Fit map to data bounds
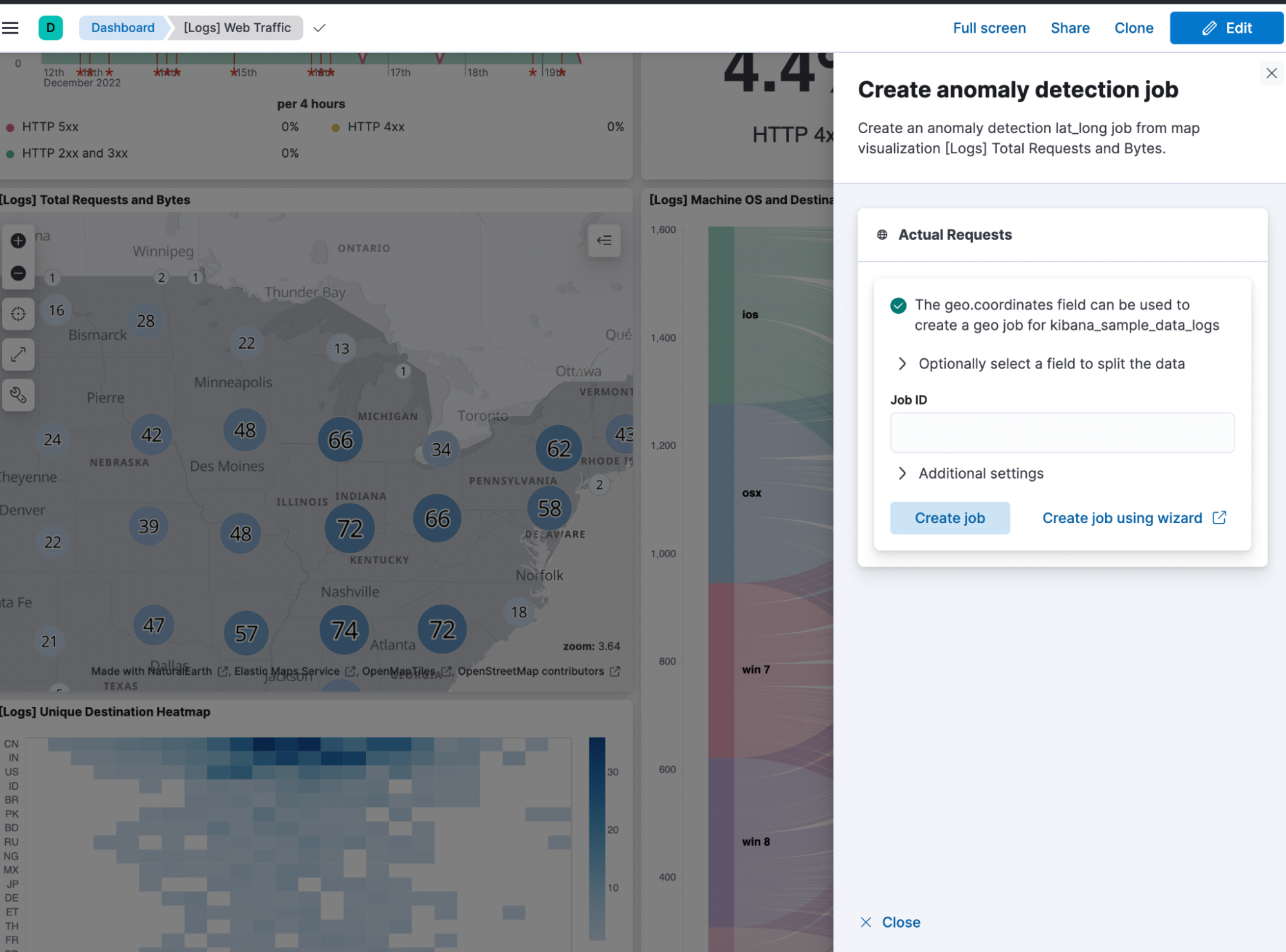The width and height of the screenshot is (1286, 952). 18,314
